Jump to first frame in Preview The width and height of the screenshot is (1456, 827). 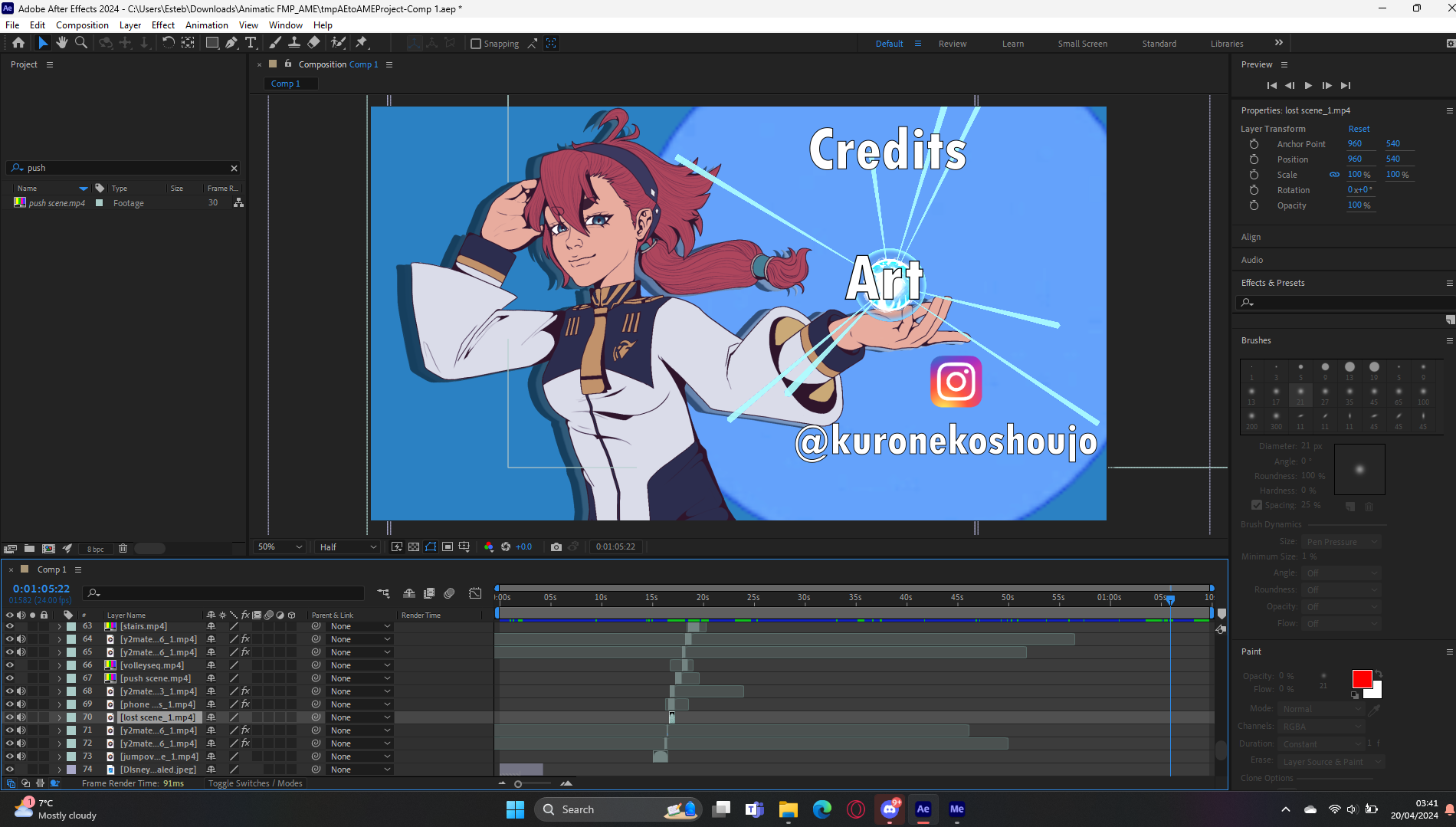click(x=1271, y=85)
